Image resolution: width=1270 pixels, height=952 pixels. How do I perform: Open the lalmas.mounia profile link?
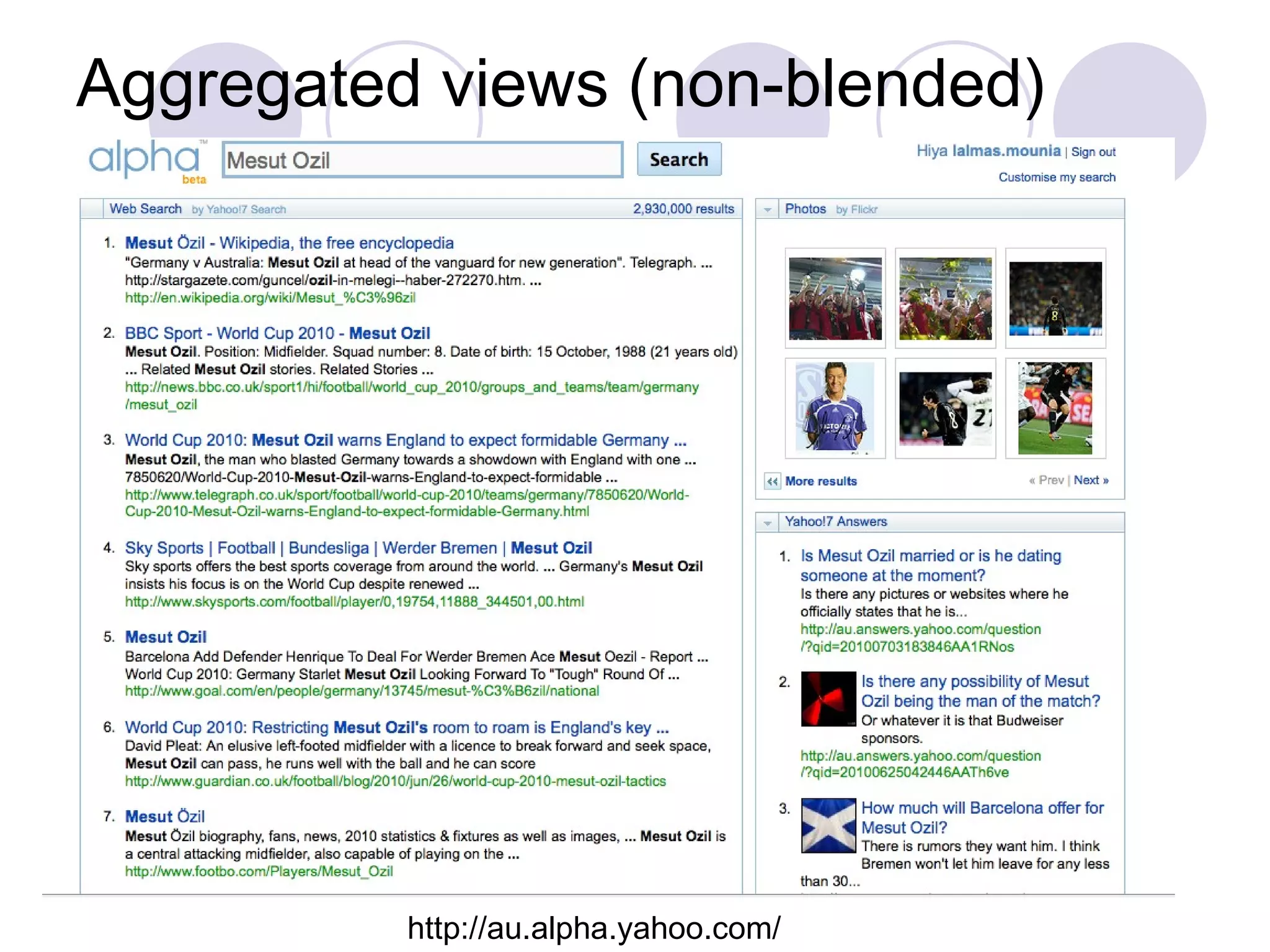point(1006,151)
